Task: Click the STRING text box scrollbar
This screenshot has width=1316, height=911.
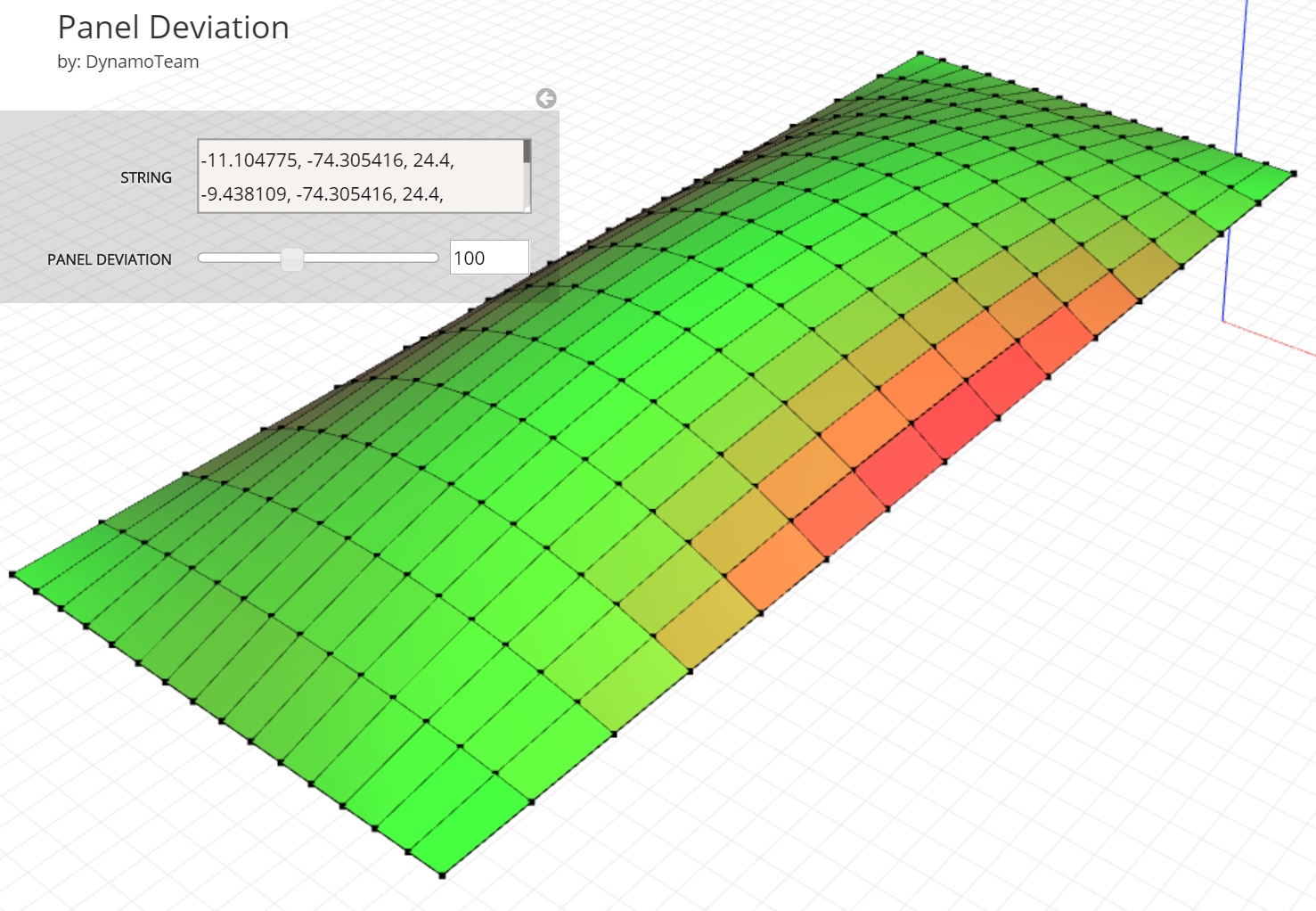Action: coord(527,152)
